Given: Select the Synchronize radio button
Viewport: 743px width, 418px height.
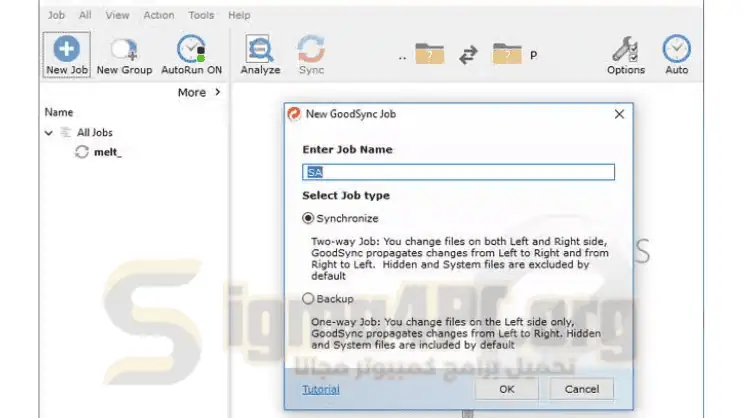Looking at the screenshot, I should click(309, 218).
